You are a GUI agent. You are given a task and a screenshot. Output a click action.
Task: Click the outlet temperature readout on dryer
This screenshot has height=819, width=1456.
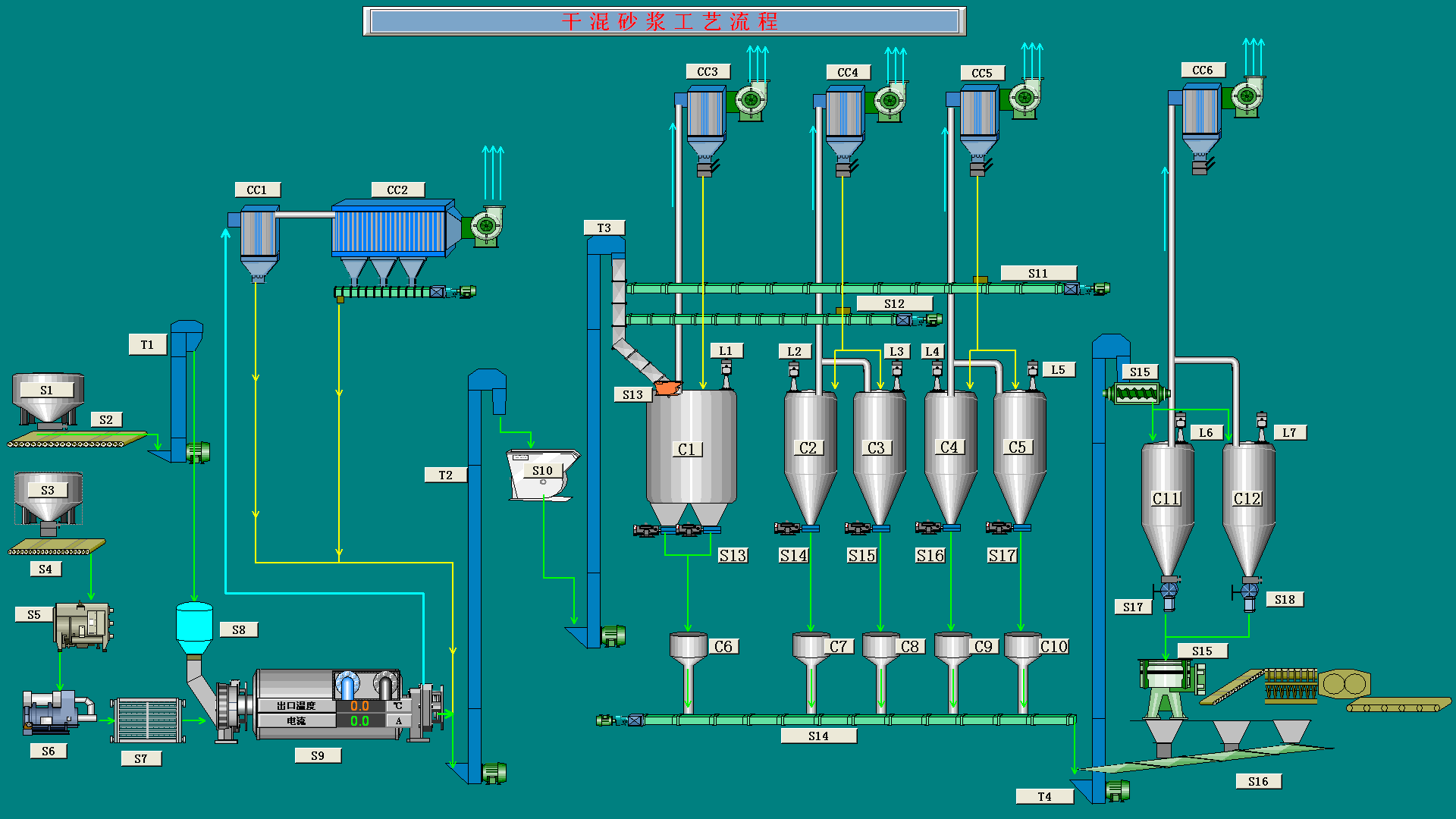359,706
